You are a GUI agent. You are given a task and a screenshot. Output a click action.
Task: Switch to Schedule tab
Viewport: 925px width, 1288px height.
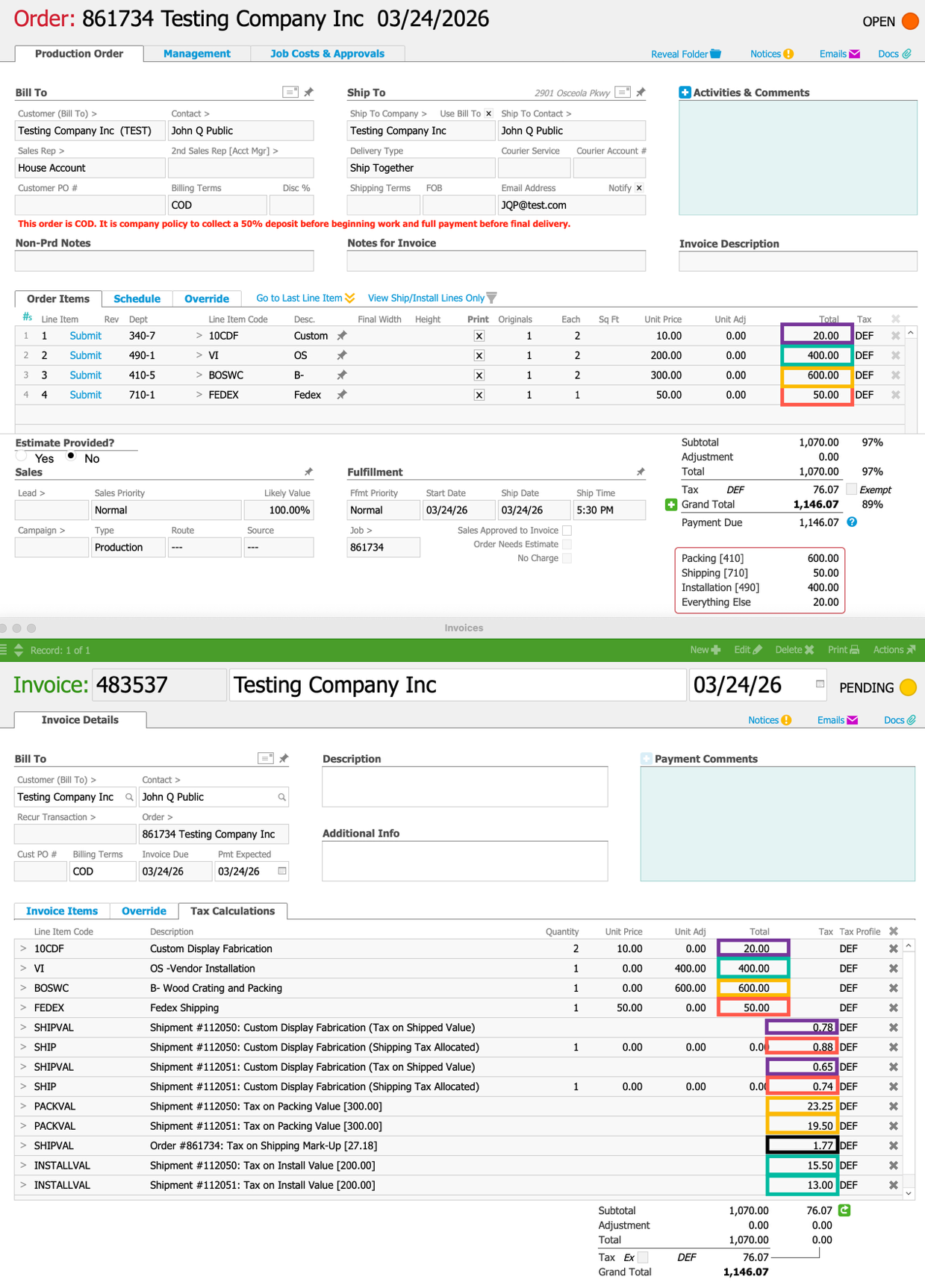pyautogui.click(x=137, y=298)
